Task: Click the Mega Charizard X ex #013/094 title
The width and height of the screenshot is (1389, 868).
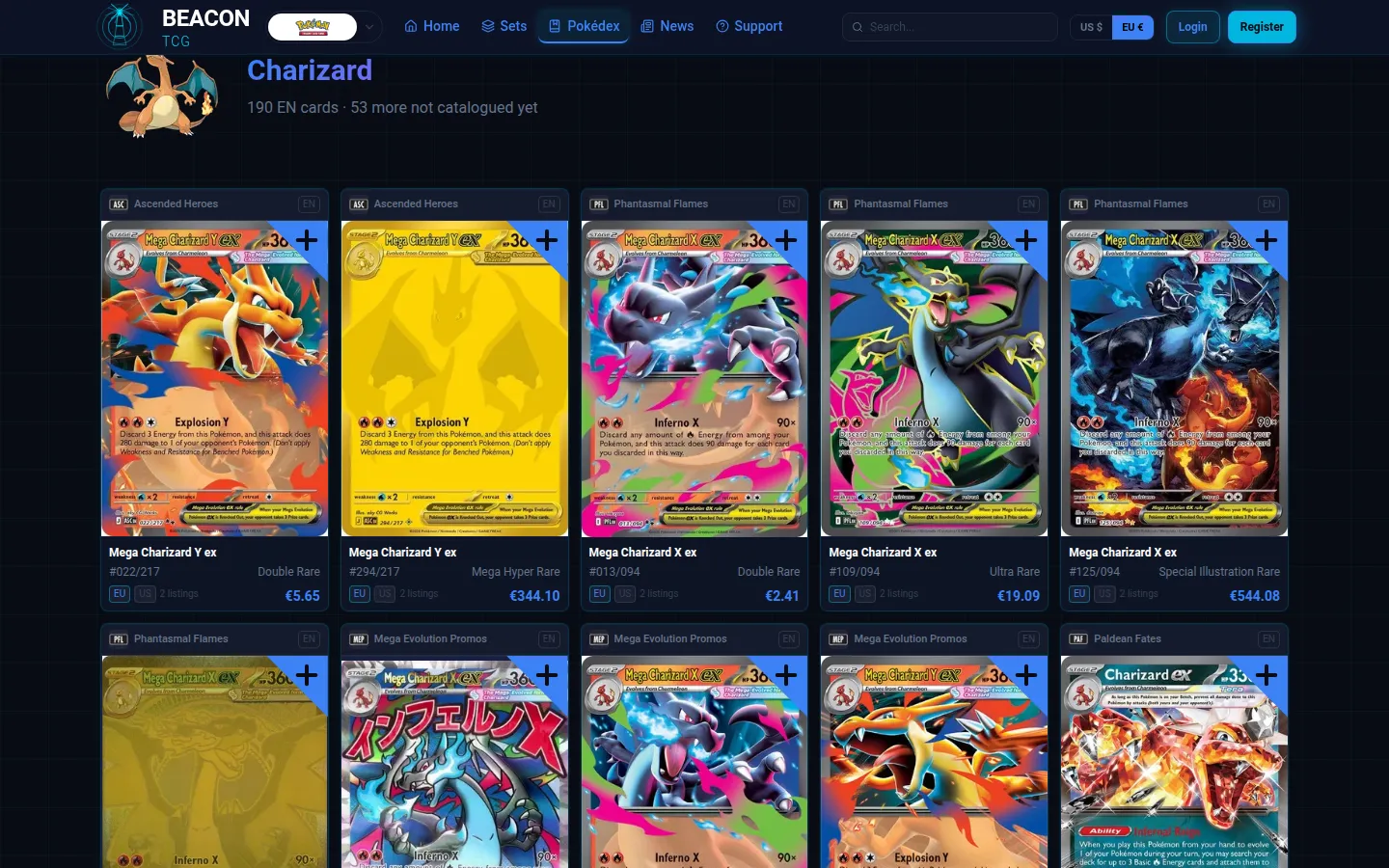Action: coord(642,553)
